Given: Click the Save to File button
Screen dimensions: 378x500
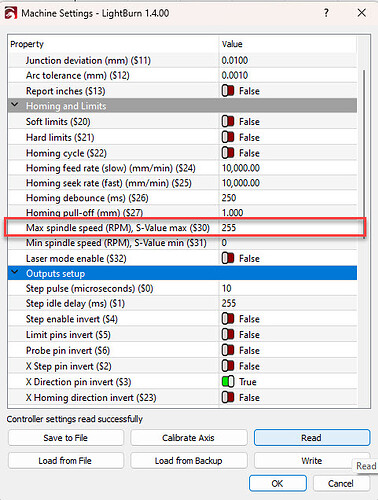Looking at the screenshot, I should click(x=66, y=438).
